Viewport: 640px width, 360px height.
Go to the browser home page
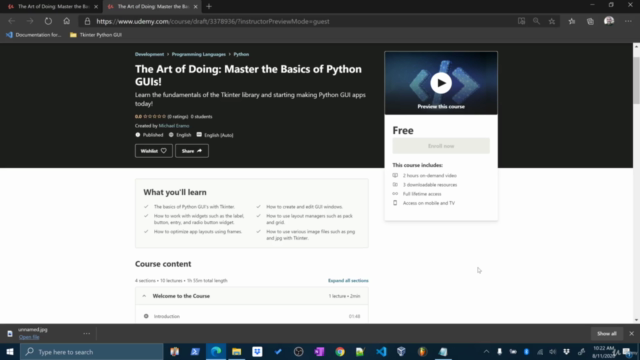67,21
